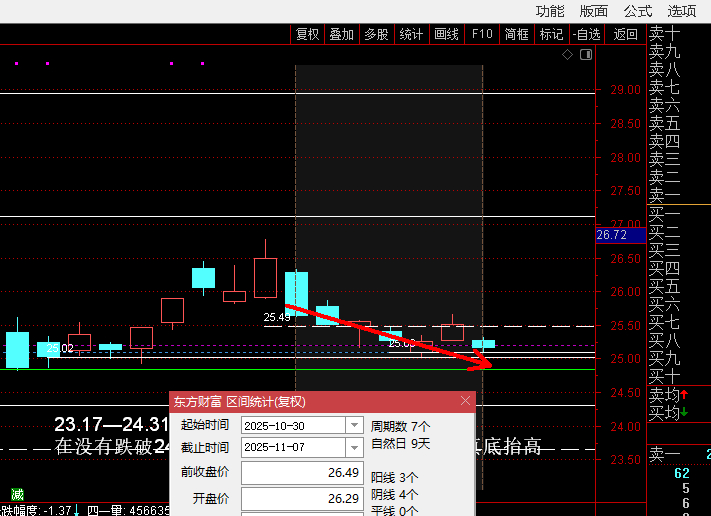Image resolution: width=711 pixels, height=516 pixels.
Task: Click the green 减 marker icon
Action: [x=17, y=494]
